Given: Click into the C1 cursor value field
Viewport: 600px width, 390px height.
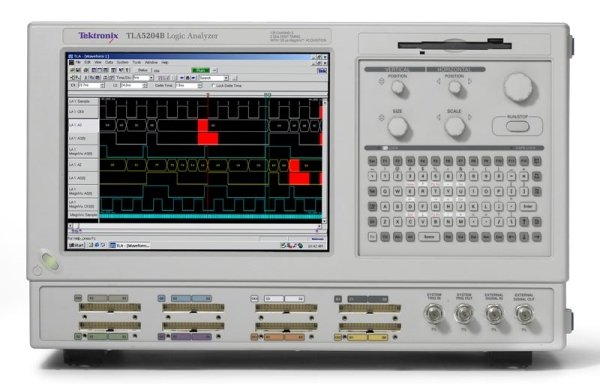Looking at the screenshot, I should point(89,86).
